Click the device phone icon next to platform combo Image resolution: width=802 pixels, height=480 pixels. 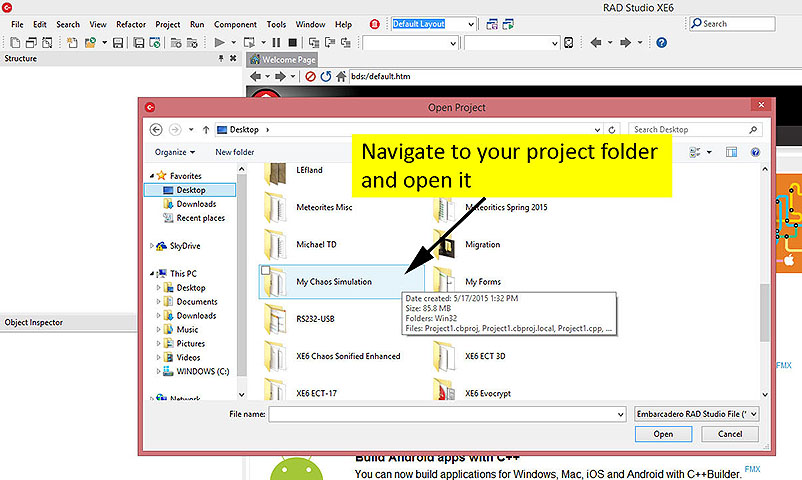(568, 42)
